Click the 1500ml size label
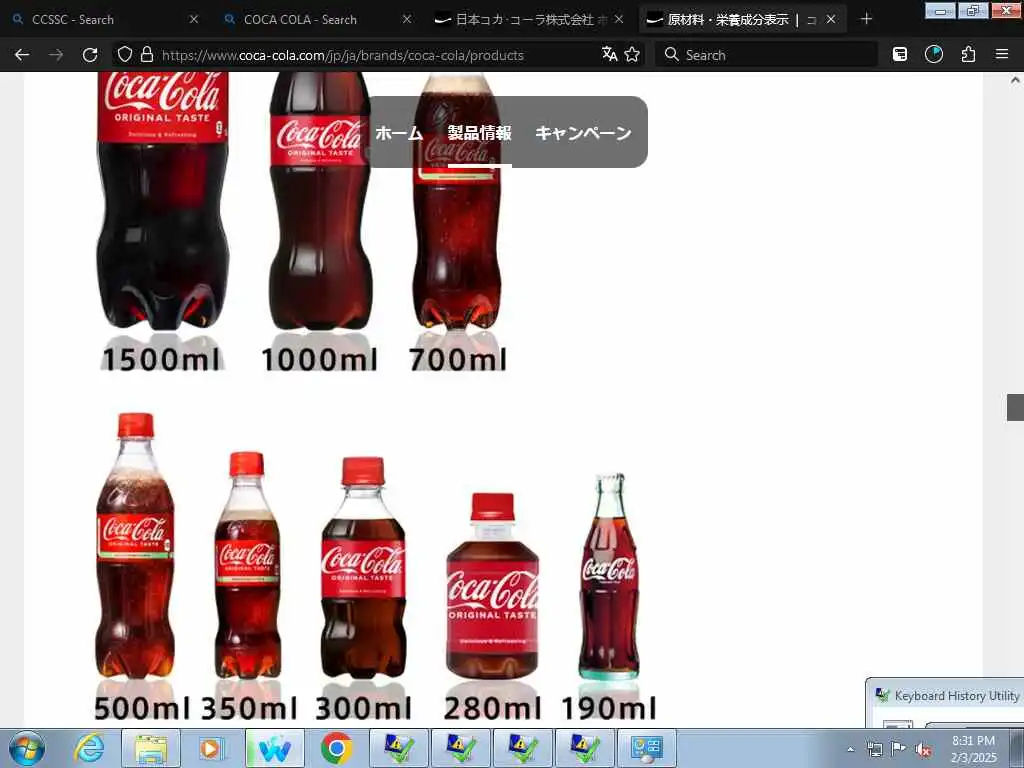The image size is (1024, 768). click(x=161, y=359)
